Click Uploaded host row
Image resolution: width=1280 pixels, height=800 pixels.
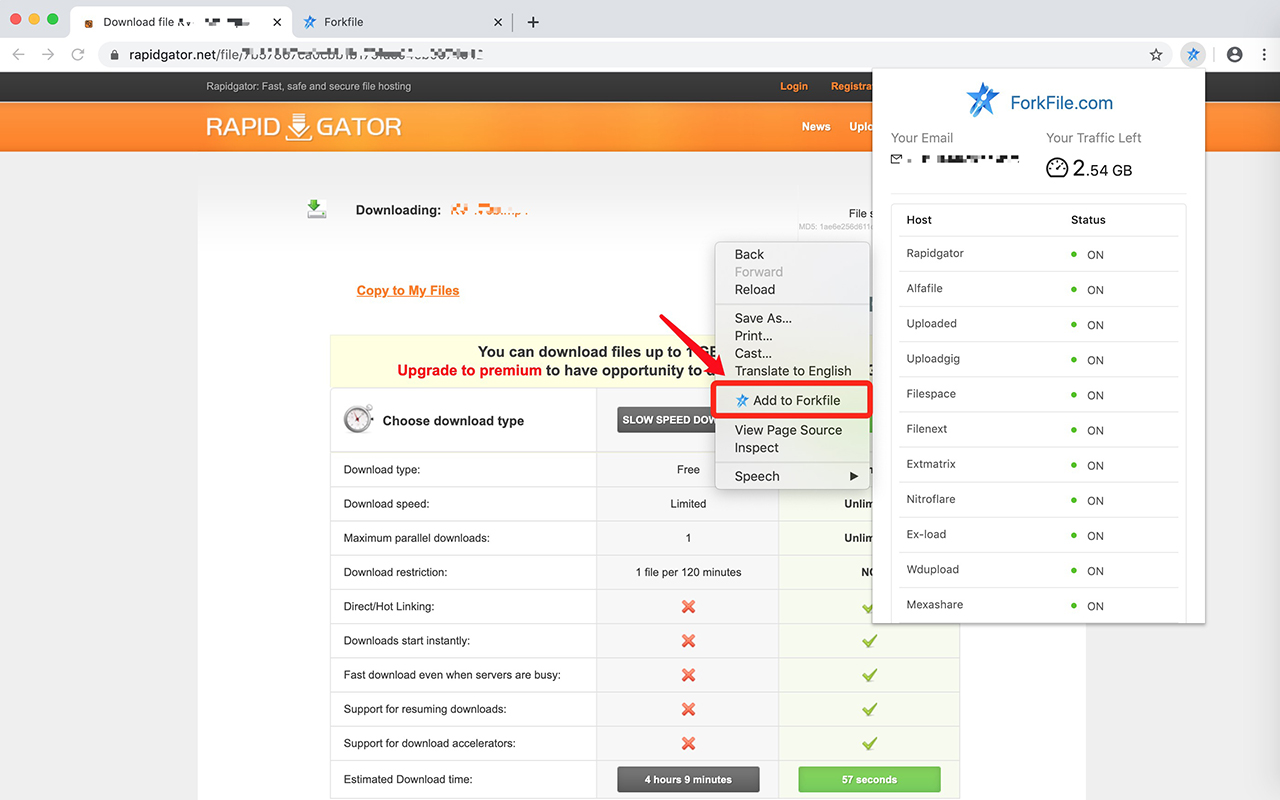[x=1038, y=324]
